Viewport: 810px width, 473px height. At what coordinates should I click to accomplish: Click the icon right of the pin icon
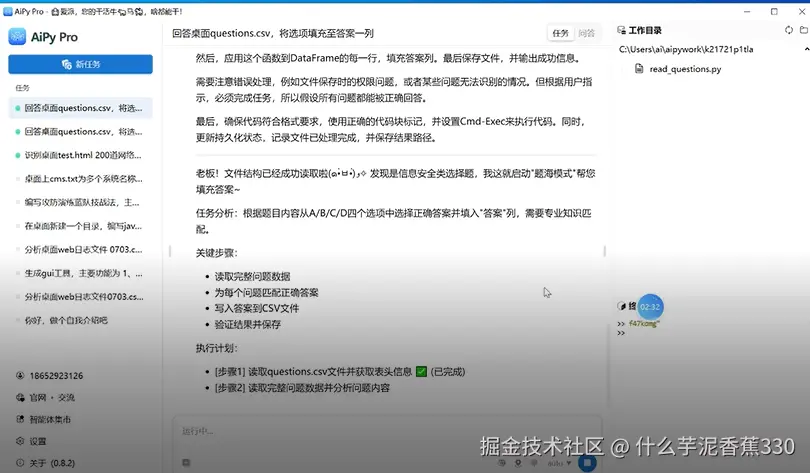click(534, 463)
